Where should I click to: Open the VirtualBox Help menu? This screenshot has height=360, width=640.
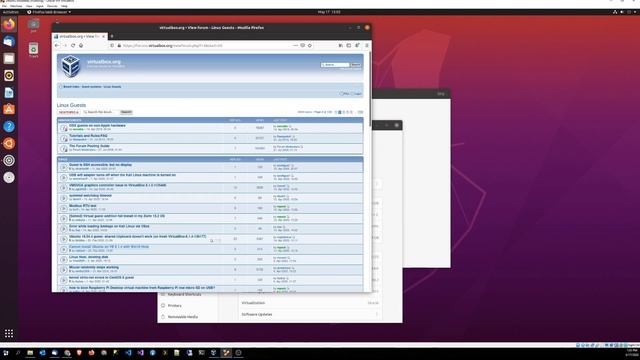(x=64, y=6)
